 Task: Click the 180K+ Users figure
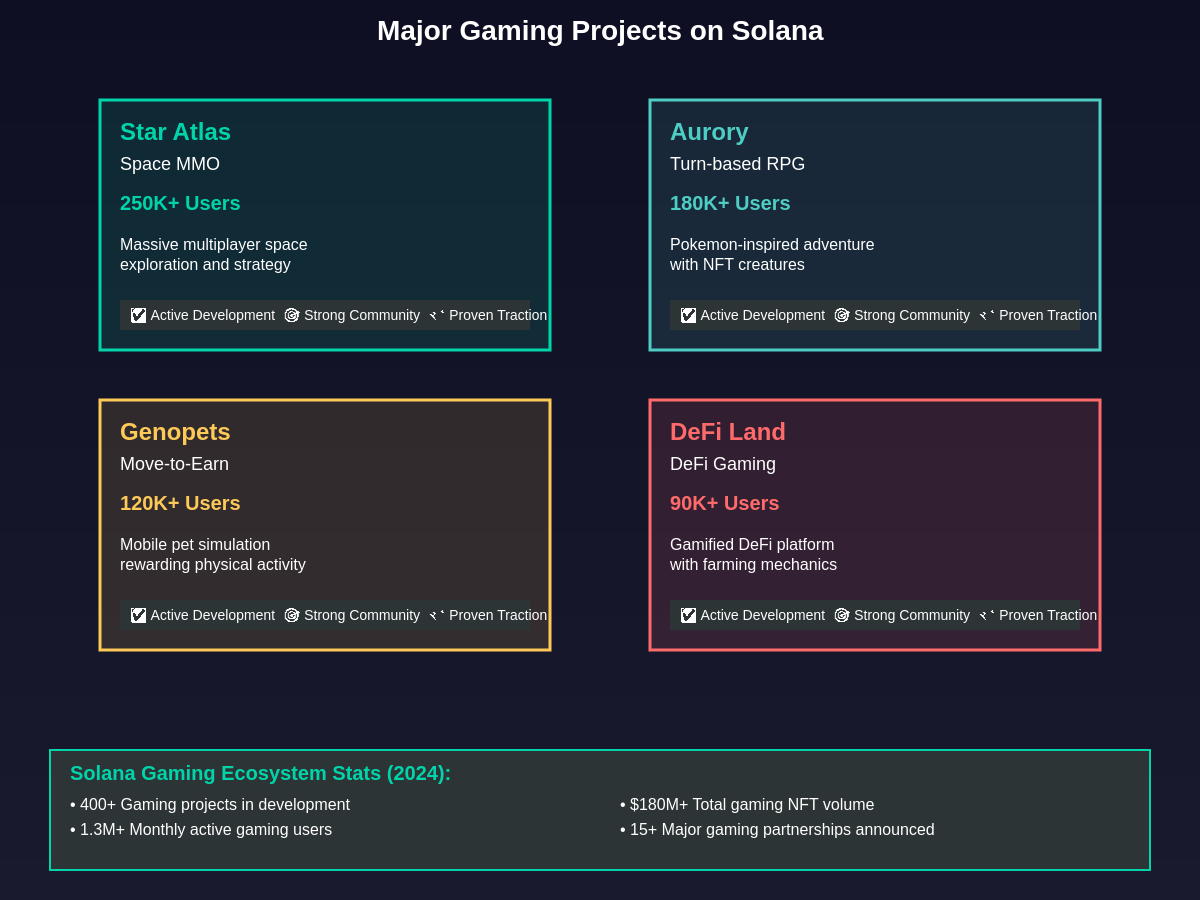[730, 203]
